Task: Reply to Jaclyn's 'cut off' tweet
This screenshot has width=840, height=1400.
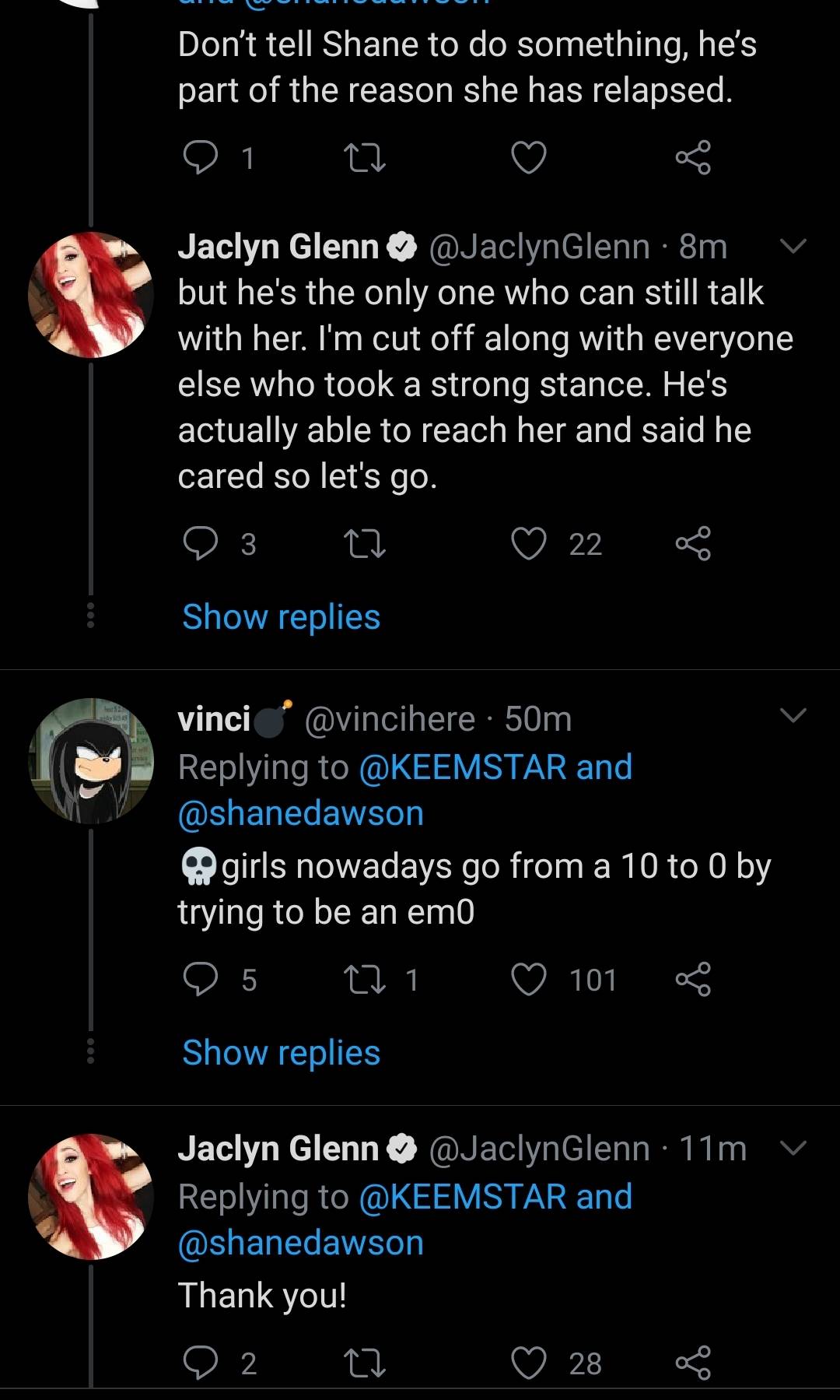Action: coord(200,543)
